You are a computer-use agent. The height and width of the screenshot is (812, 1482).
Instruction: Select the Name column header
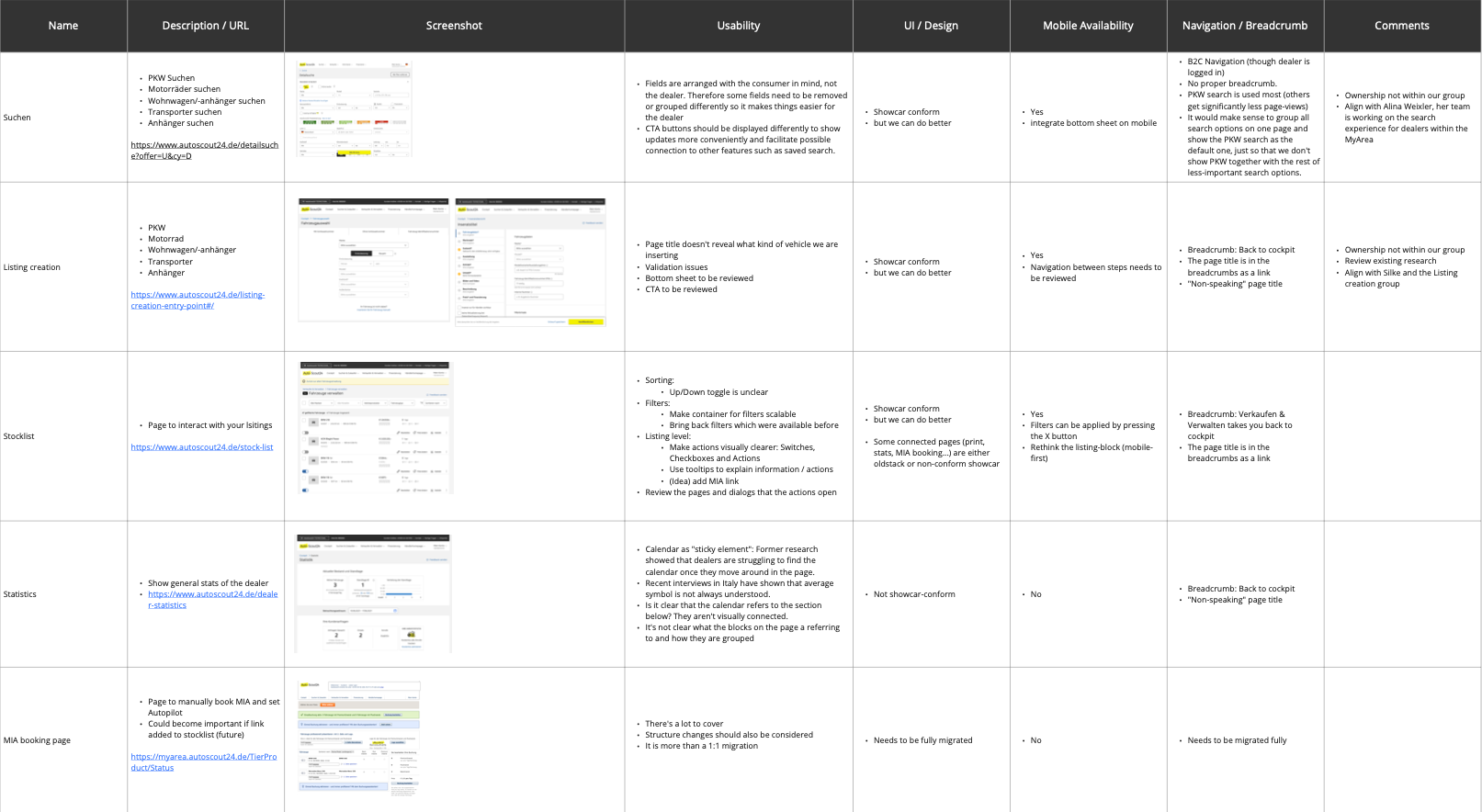point(63,26)
